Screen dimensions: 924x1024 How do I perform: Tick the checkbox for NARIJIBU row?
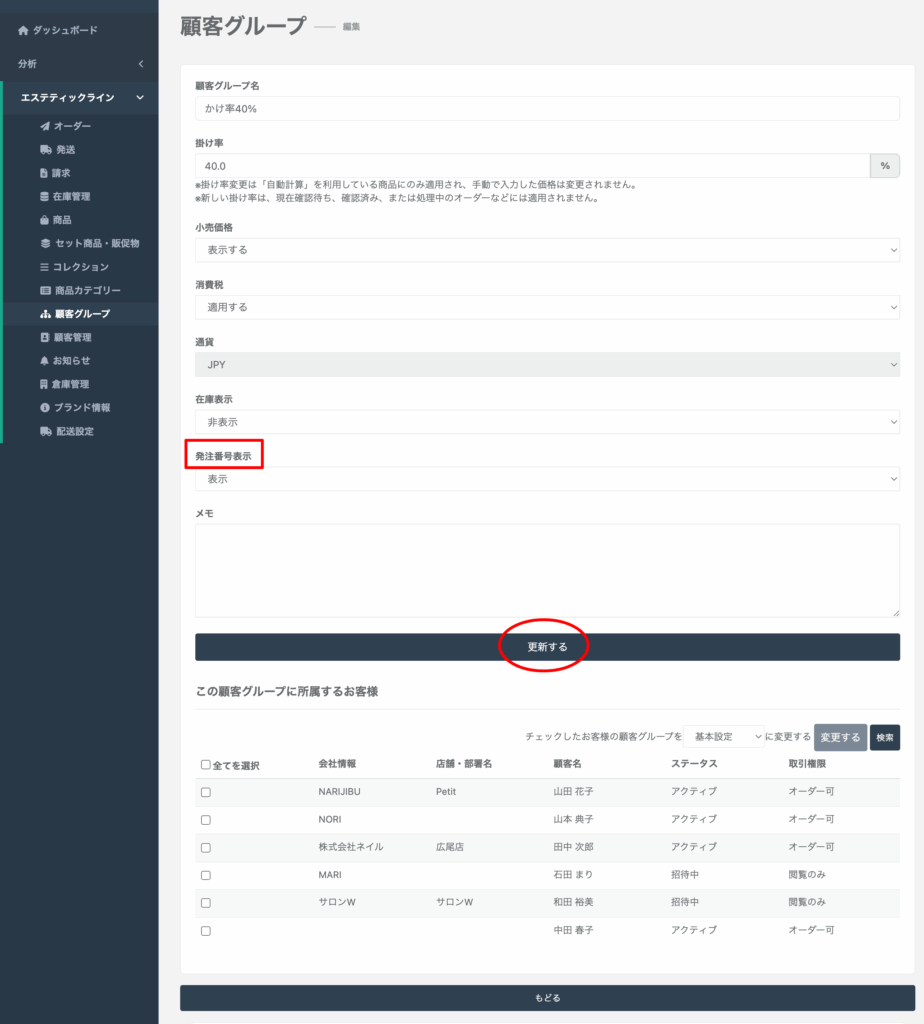[206, 792]
